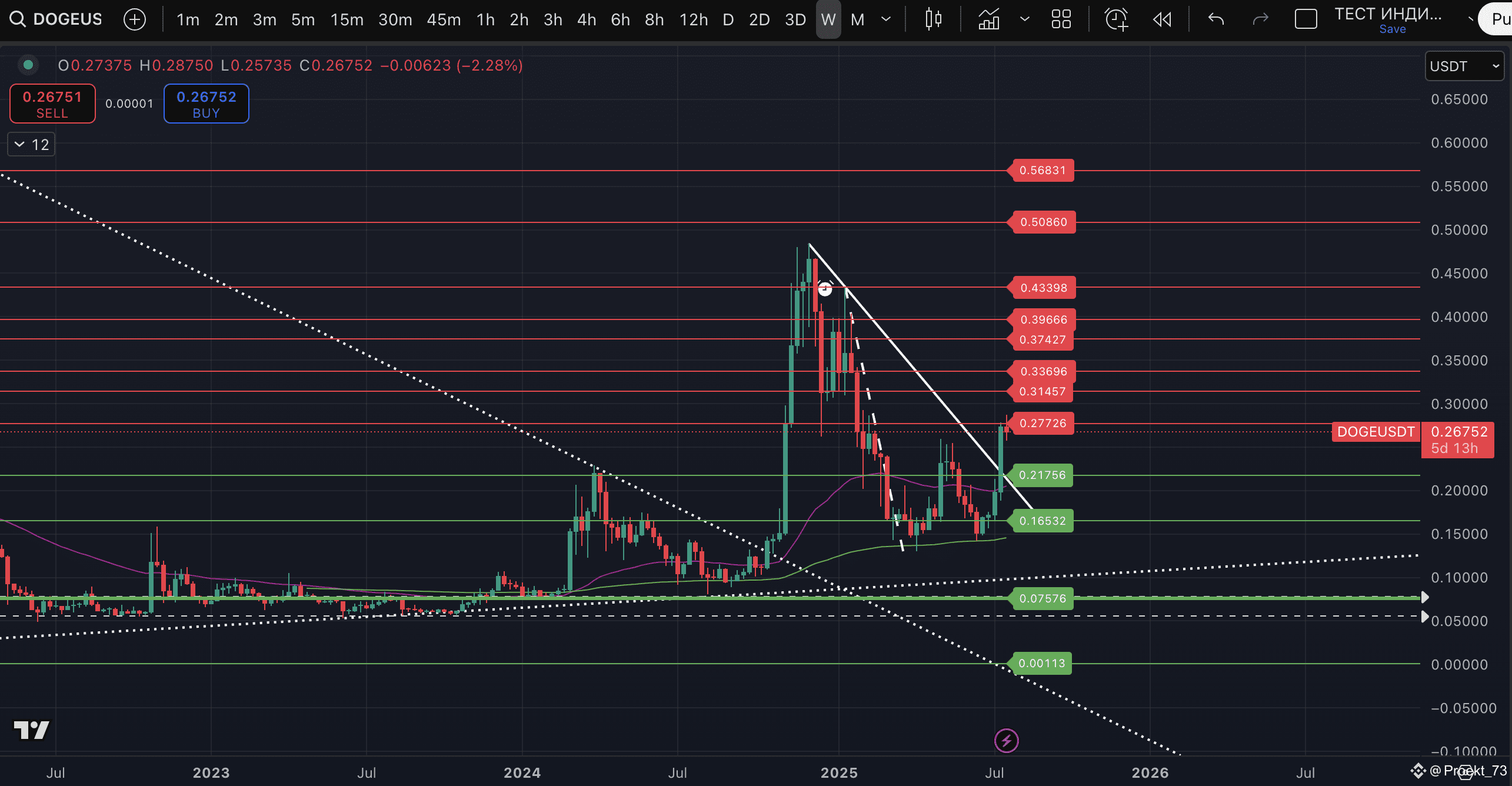Viewport: 1512px width, 786px height.
Task: Select the 0.33696 price level label
Action: point(1042,372)
